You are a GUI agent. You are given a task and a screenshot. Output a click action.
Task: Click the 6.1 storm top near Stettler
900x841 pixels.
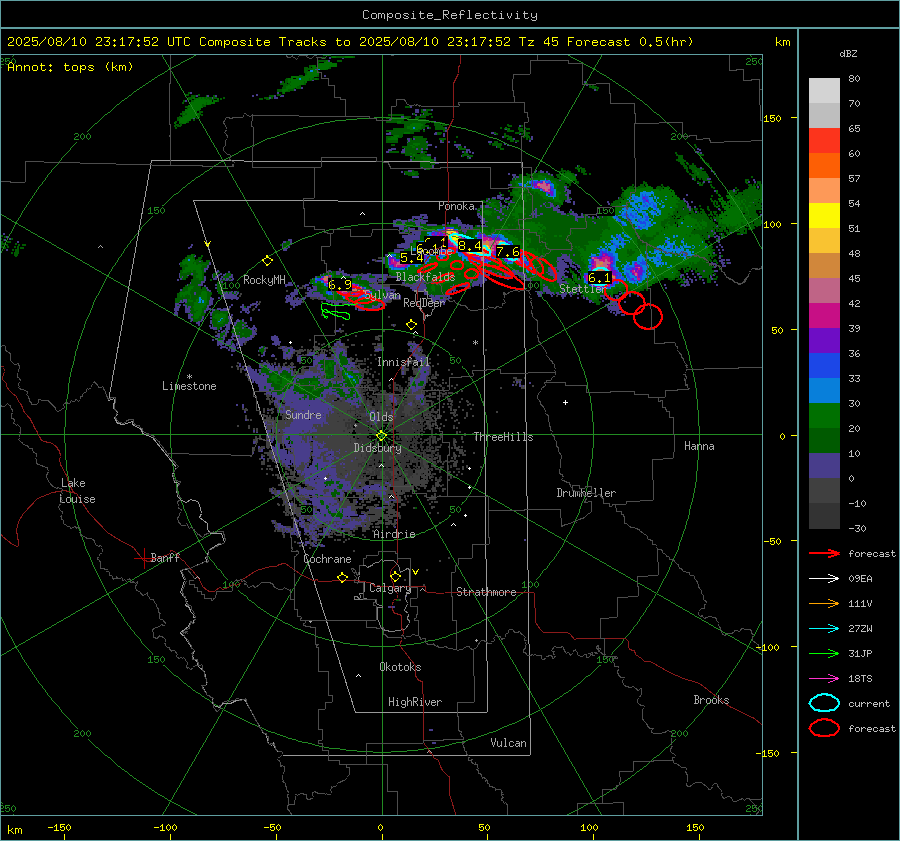click(x=600, y=278)
